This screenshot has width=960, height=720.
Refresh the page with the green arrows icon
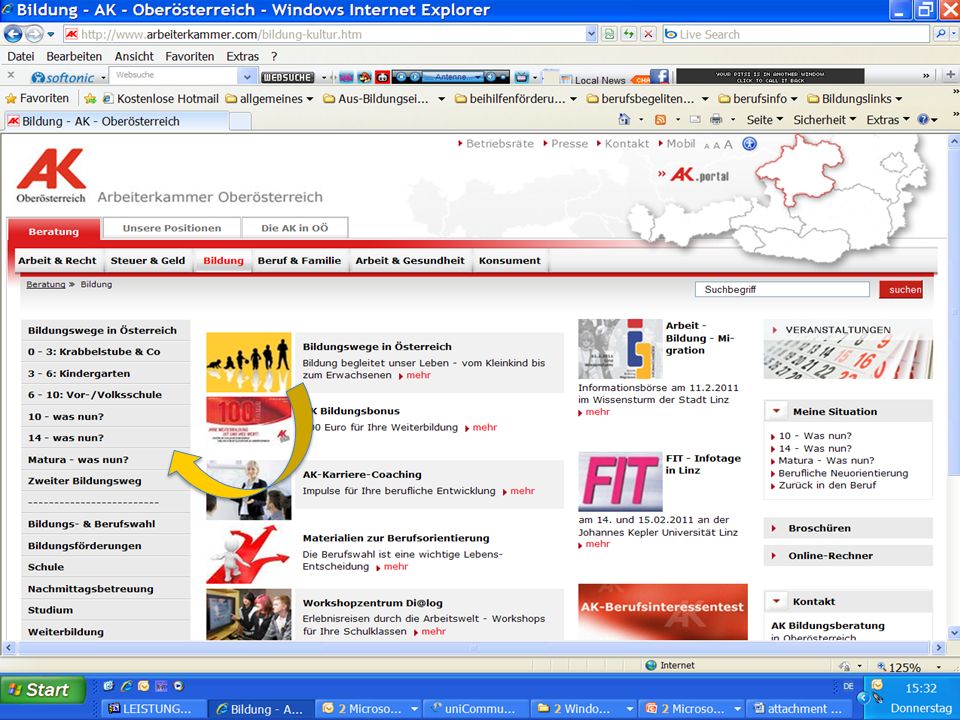[x=629, y=34]
